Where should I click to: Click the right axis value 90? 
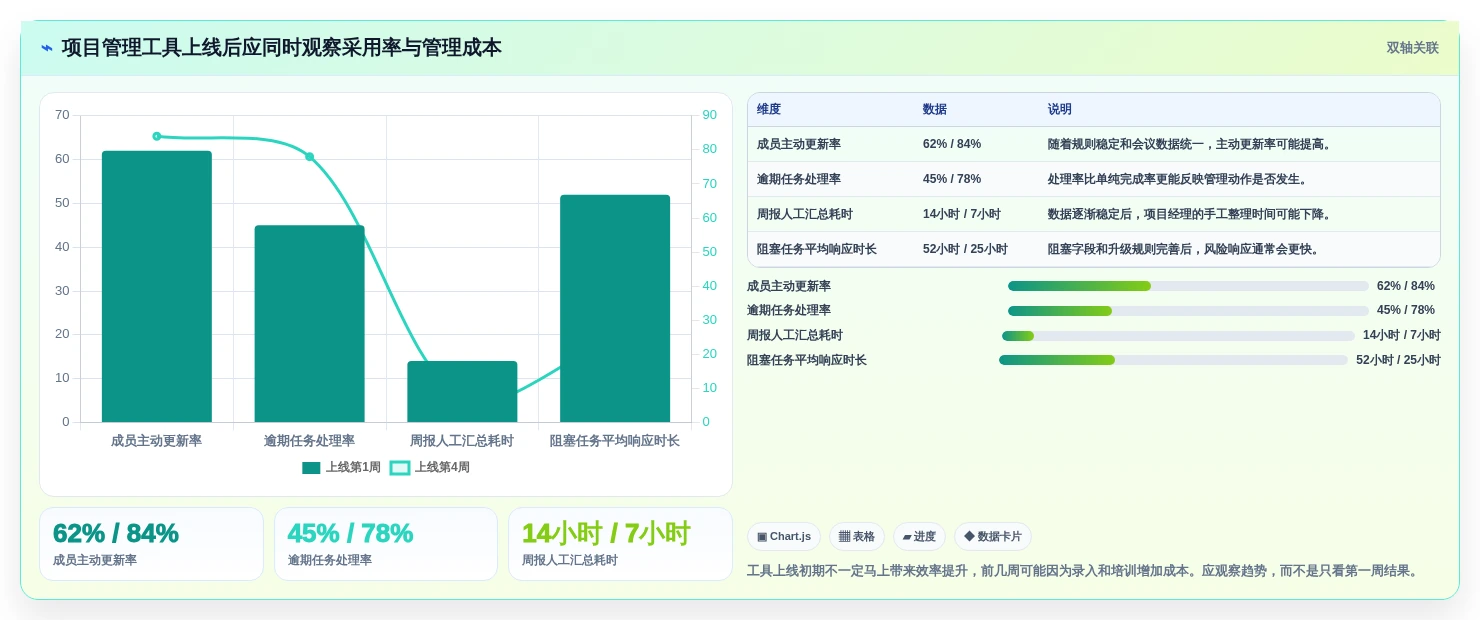coord(709,115)
